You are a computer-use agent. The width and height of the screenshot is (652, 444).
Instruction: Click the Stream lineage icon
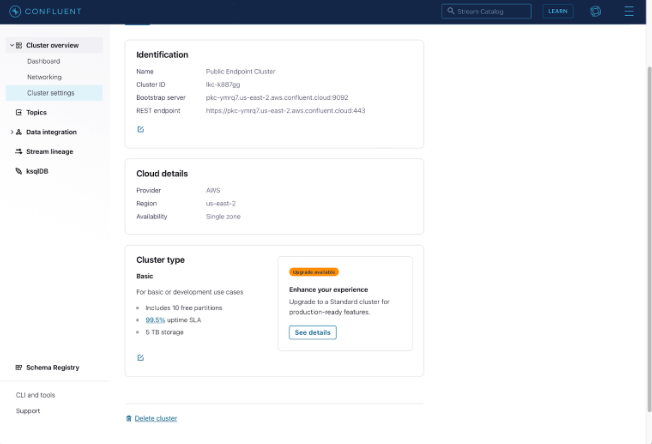click(19, 151)
